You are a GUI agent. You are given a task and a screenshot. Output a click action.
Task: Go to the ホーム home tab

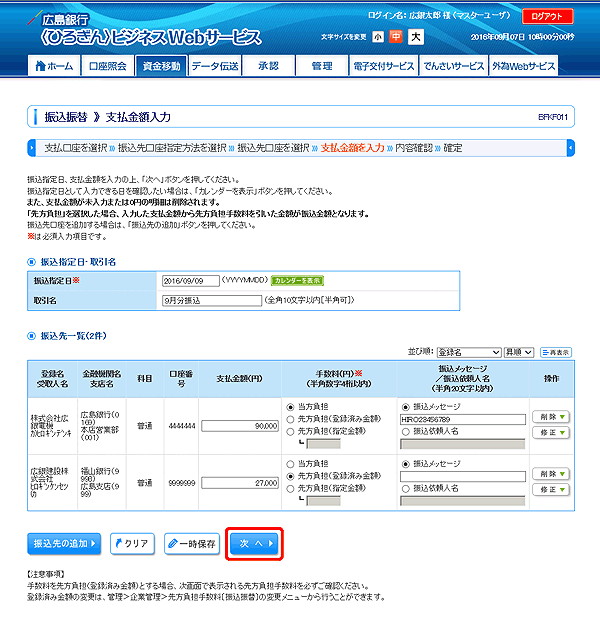point(54,65)
